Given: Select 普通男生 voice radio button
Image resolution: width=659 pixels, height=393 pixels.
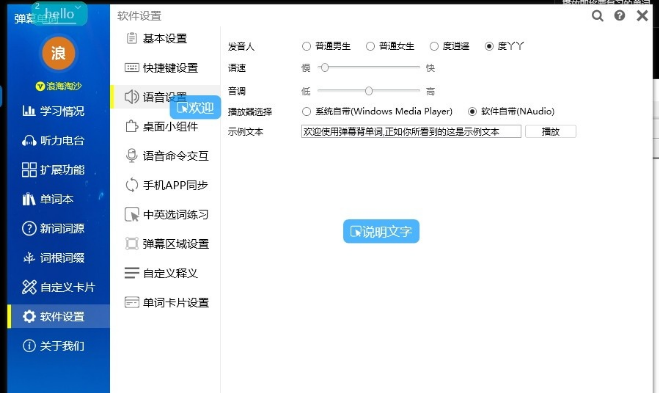Looking at the screenshot, I should [306, 46].
